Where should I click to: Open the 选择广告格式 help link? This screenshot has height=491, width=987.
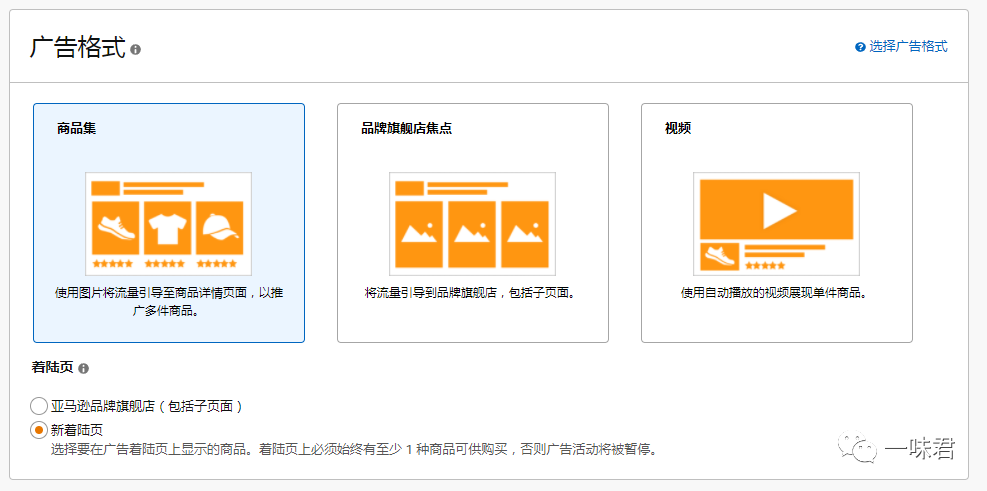click(x=908, y=47)
